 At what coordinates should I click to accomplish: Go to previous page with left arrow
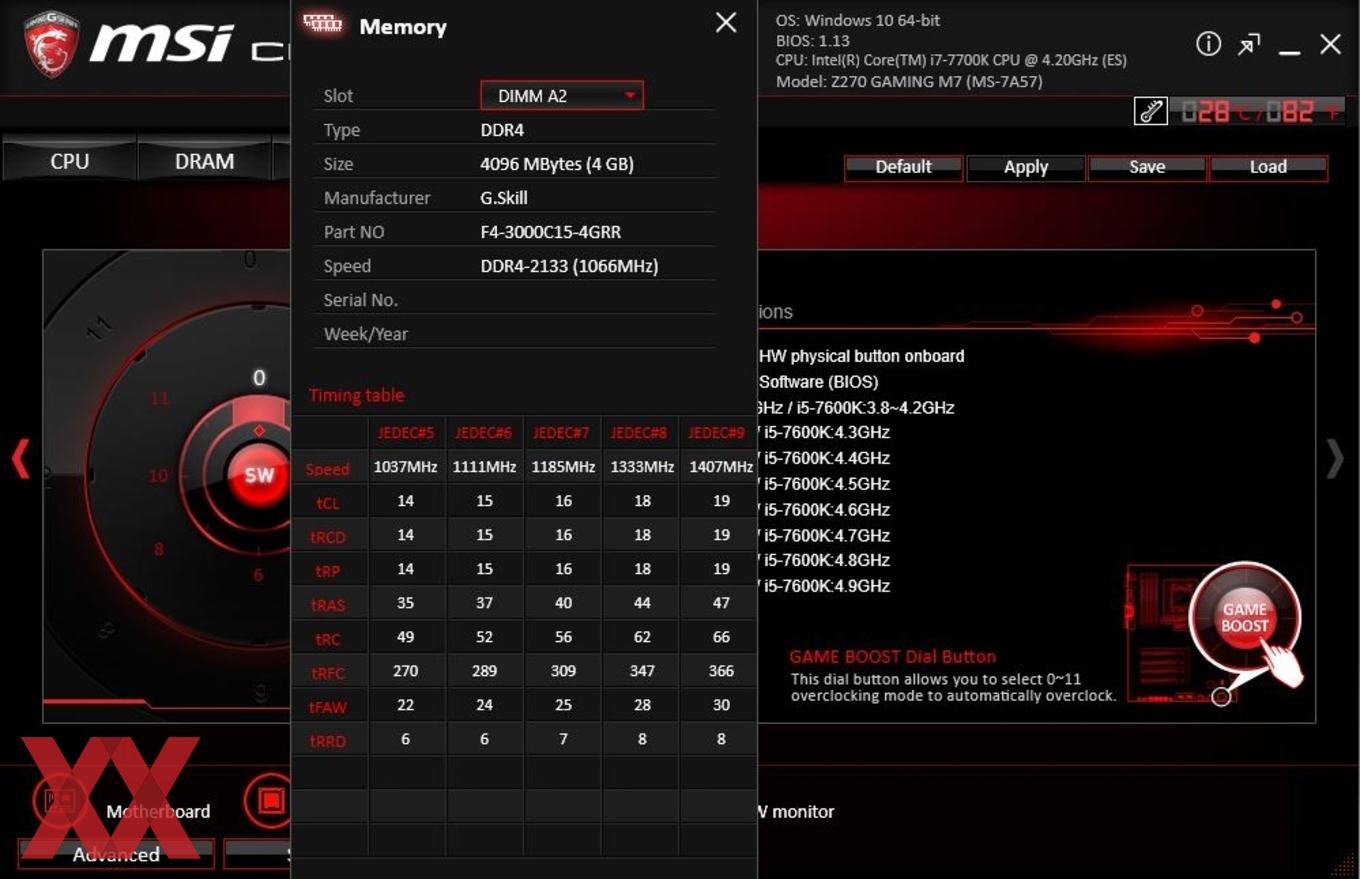click(20, 459)
